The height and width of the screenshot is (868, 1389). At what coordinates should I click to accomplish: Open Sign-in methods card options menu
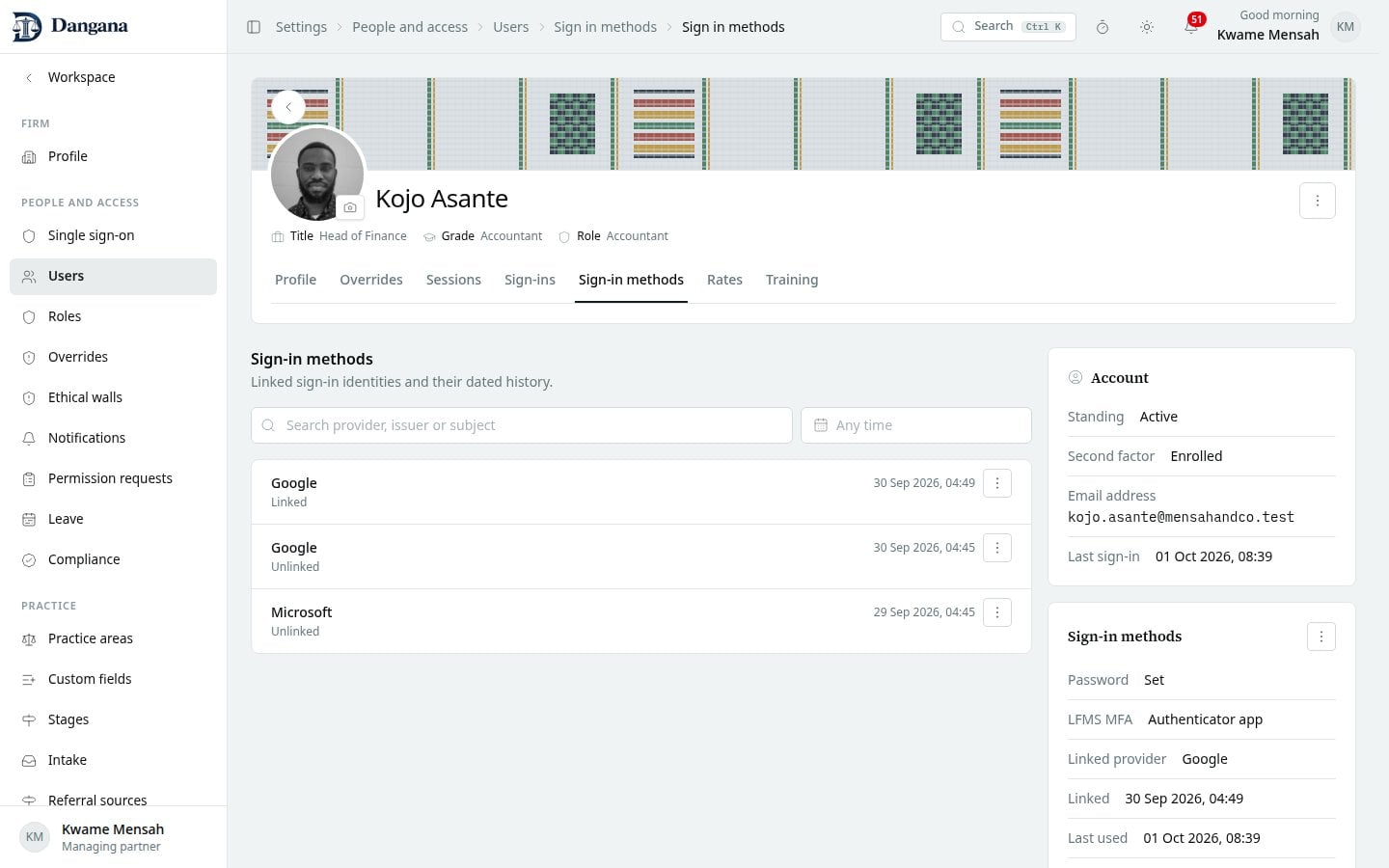[1321, 637]
